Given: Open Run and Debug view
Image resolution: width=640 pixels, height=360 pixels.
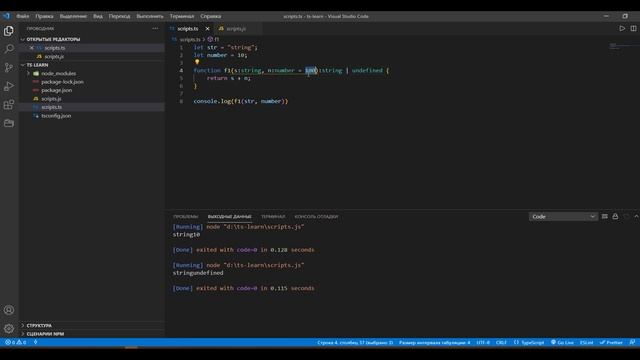Looking at the screenshot, I should [x=9, y=86].
